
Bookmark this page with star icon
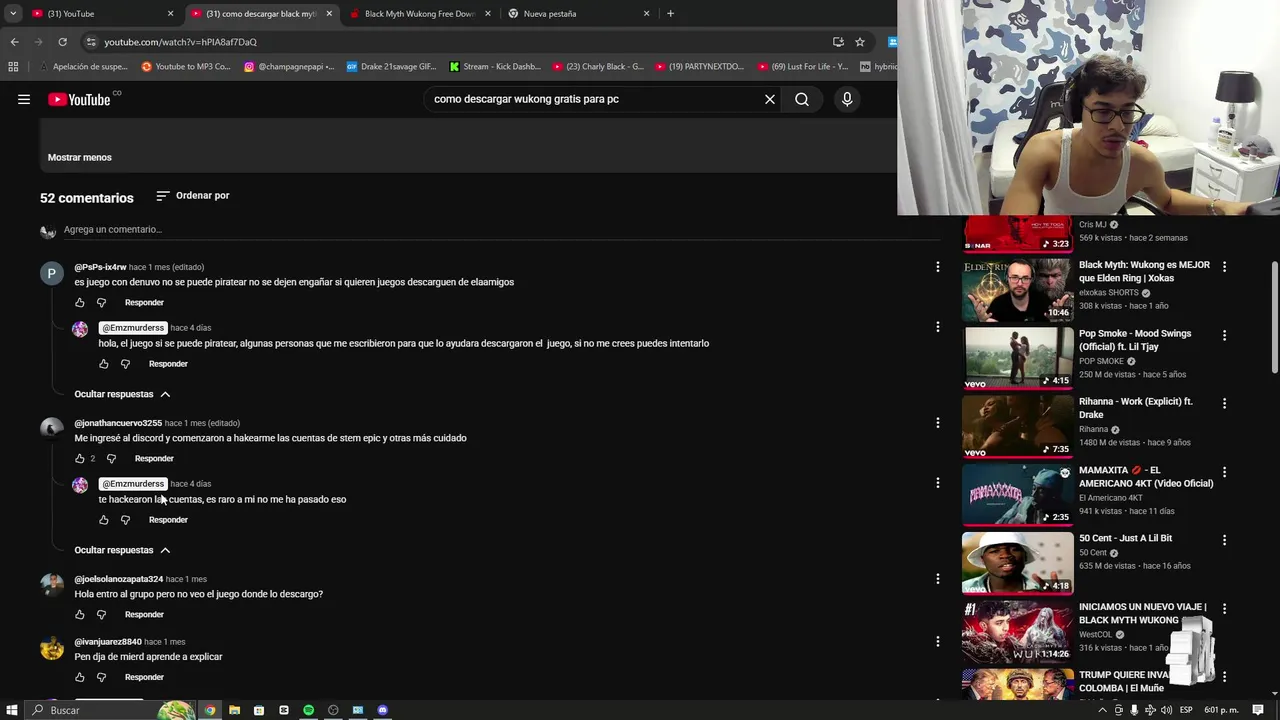(860, 42)
